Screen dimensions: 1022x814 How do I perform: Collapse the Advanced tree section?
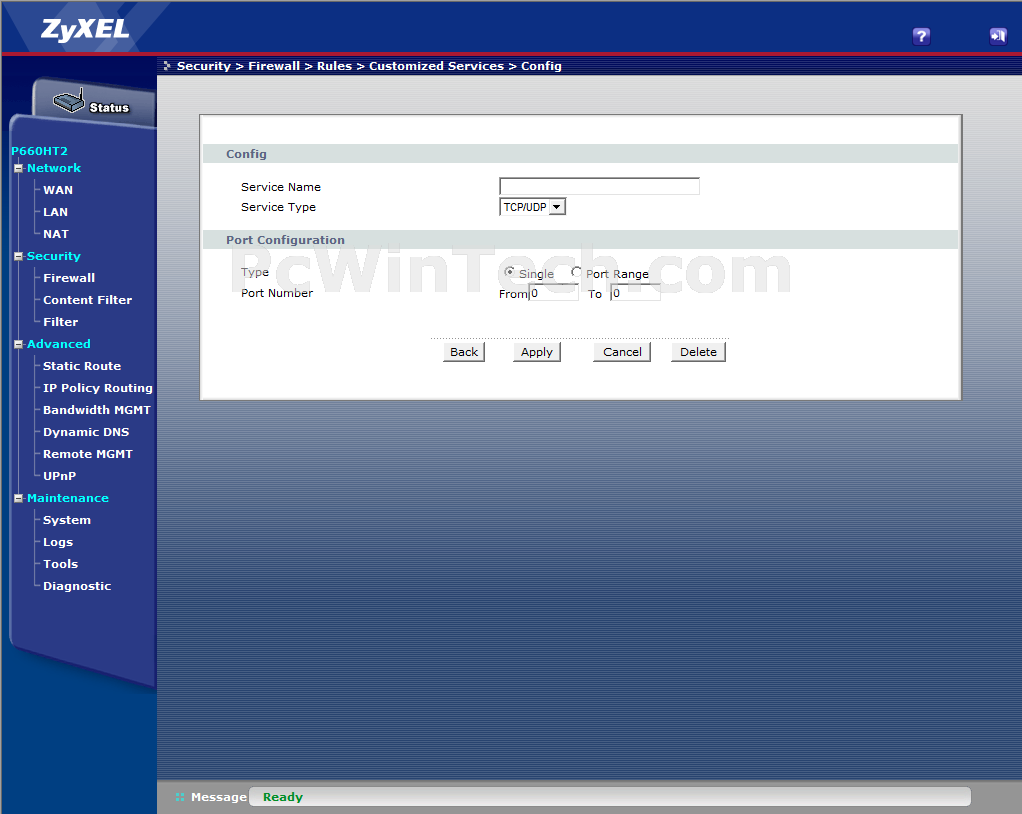pyautogui.click(x=18, y=344)
